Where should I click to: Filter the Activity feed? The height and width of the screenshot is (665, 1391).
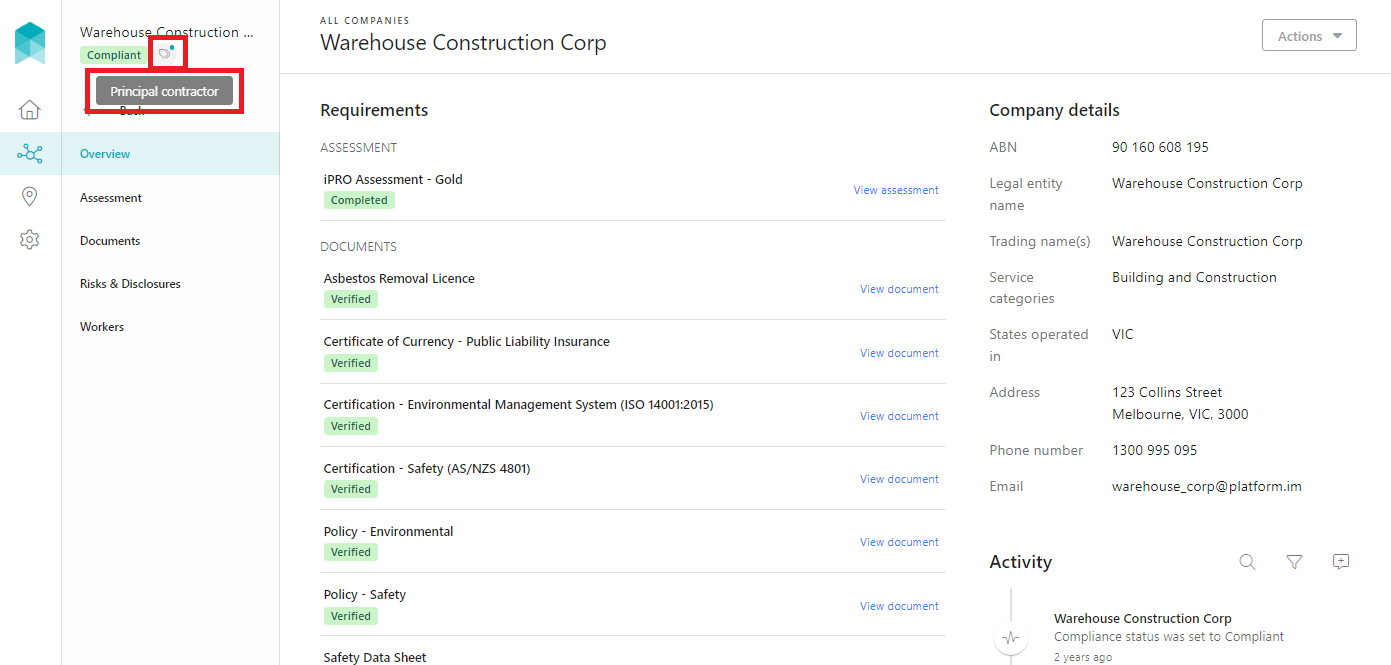[1294, 562]
